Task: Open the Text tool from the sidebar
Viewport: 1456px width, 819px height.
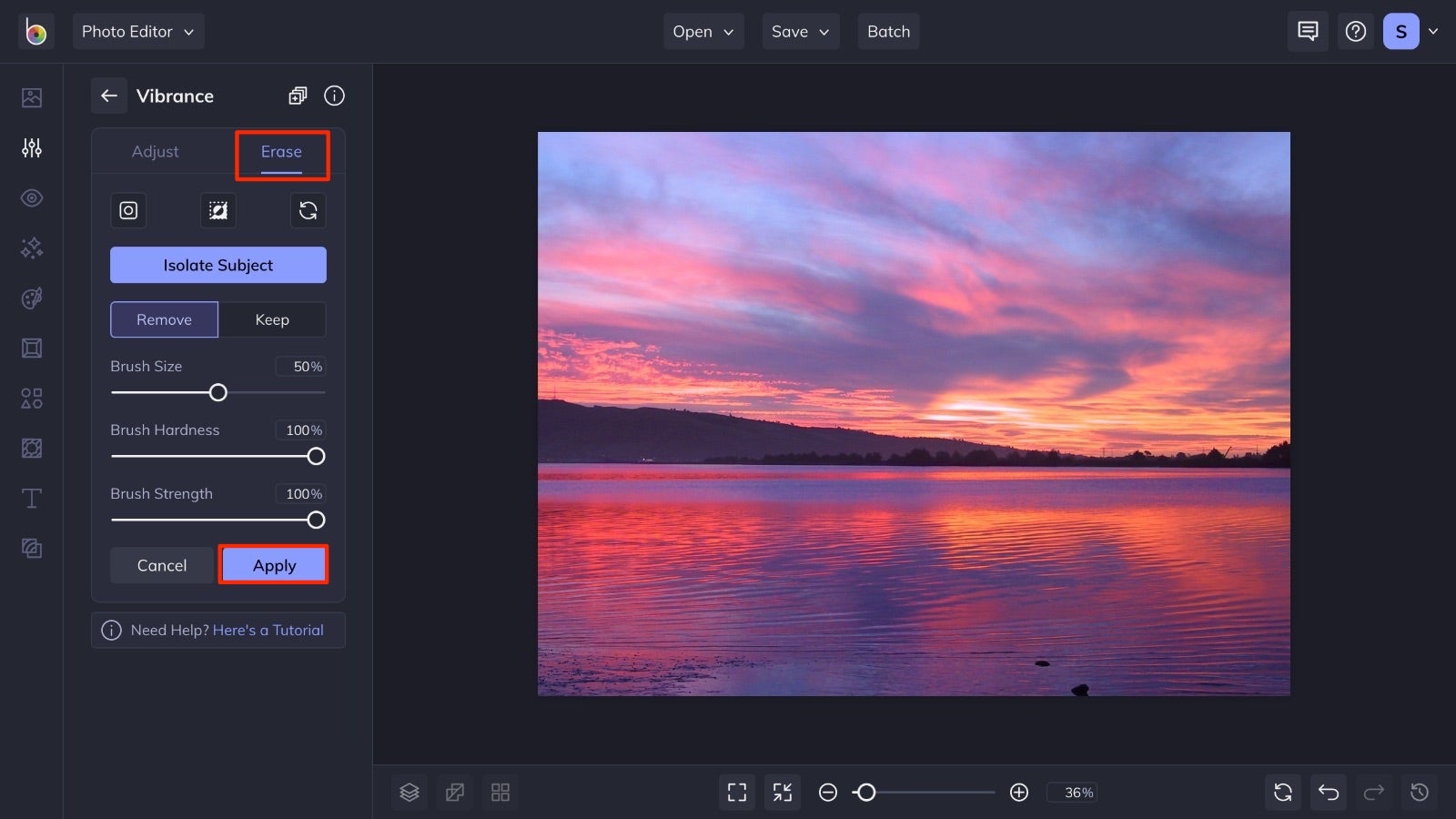Action: coord(31,498)
